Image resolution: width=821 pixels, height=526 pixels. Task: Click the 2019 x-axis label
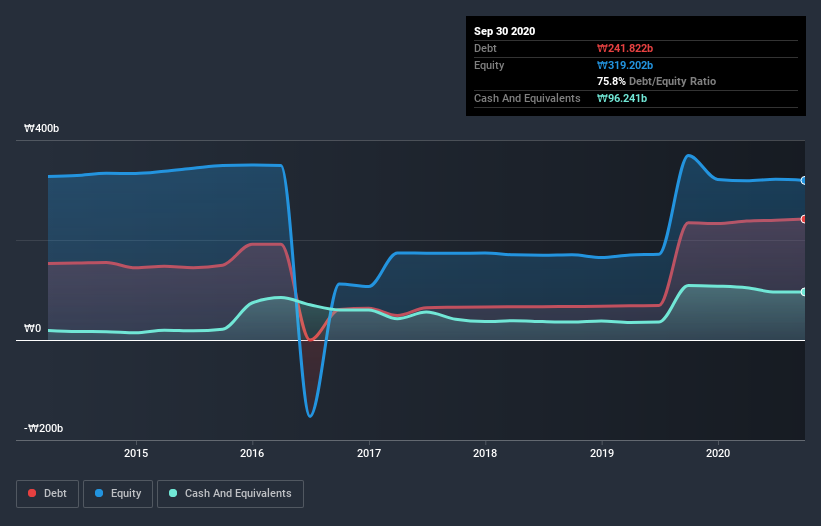click(x=602, y=453)
